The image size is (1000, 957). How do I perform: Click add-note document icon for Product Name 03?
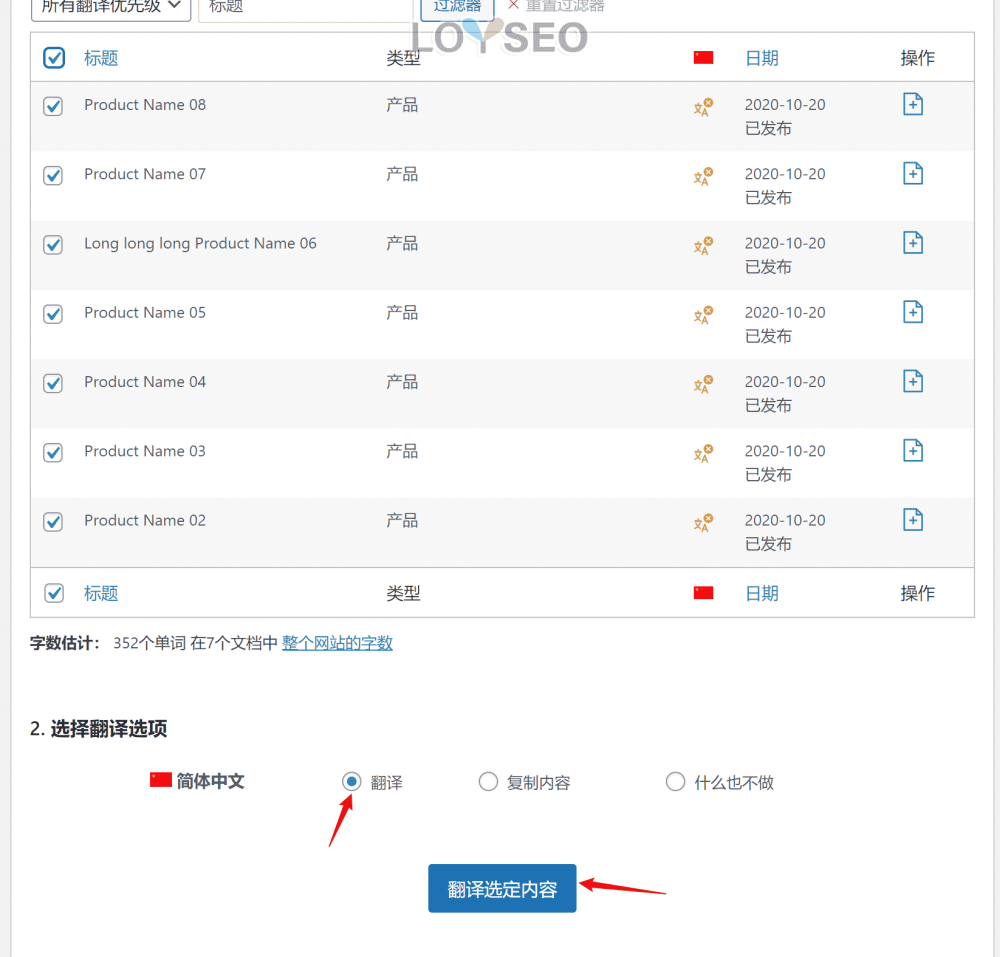[913, 451]
